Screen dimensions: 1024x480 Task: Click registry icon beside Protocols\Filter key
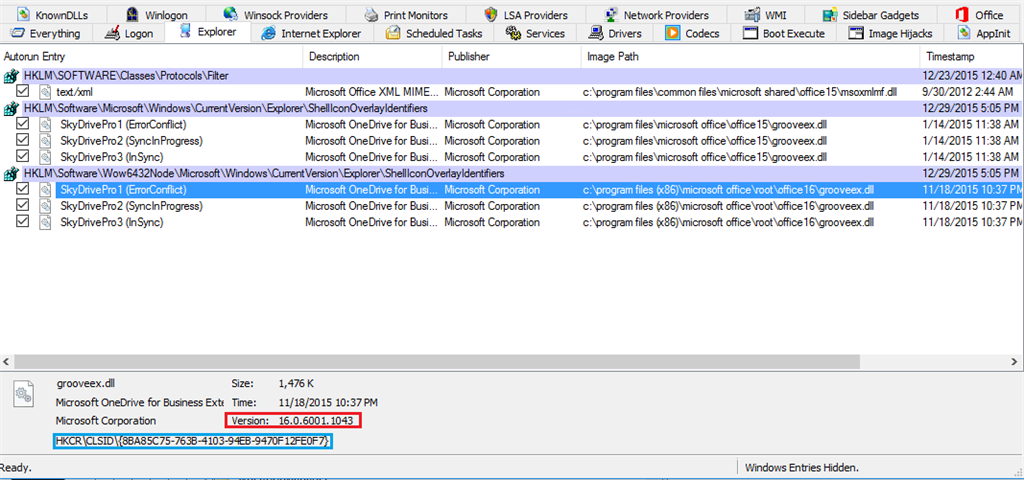tap(9, 76)
